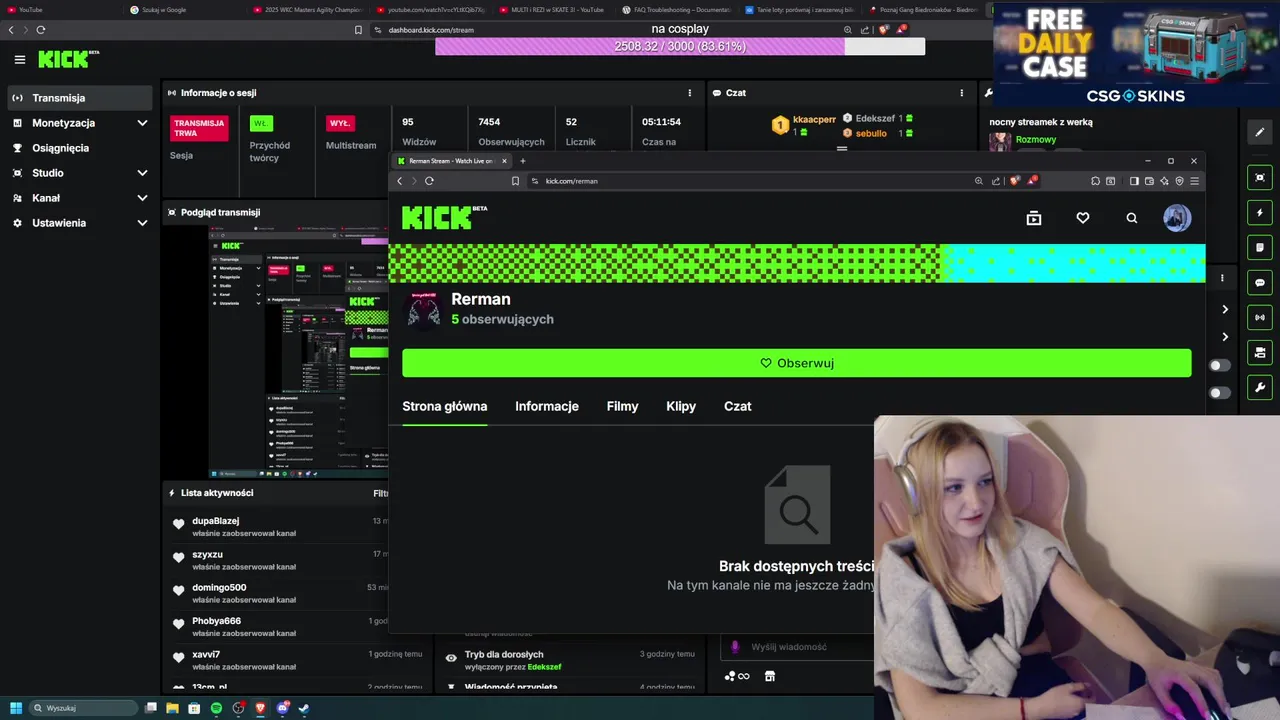Expand the lower right arrow chevron row
This screenshot has width=1280, height=720.
tap(1225, 337)
